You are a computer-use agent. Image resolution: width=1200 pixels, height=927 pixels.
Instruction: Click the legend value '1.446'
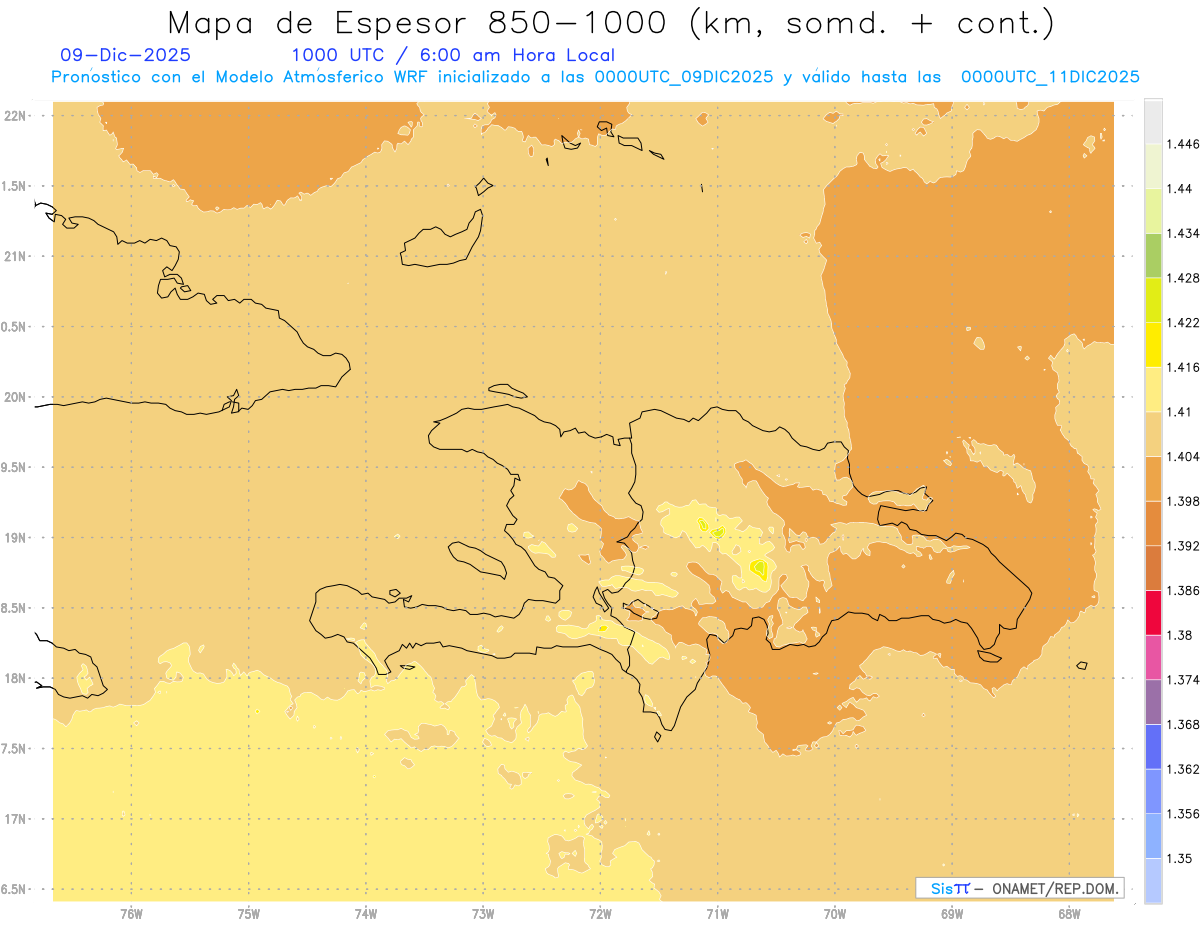coord(1184,144)
